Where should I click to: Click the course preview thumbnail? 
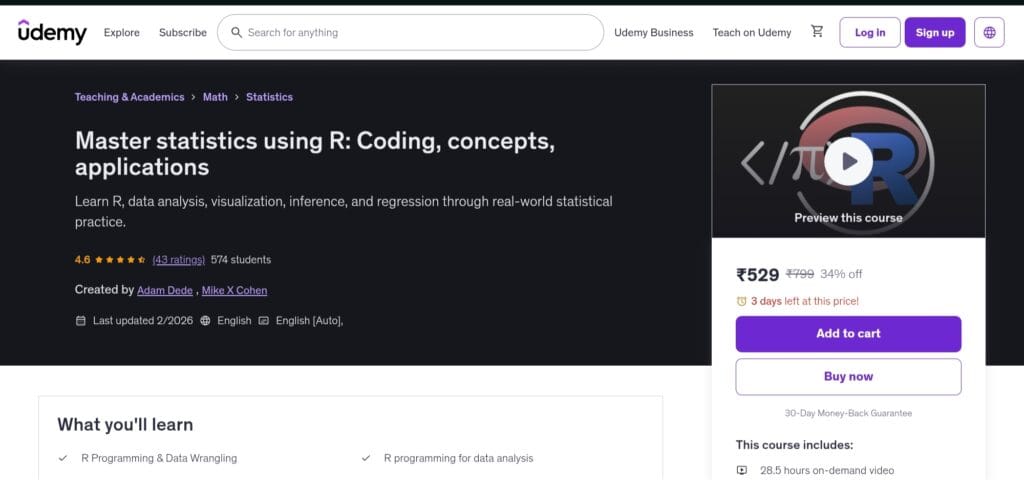[848, 161]
